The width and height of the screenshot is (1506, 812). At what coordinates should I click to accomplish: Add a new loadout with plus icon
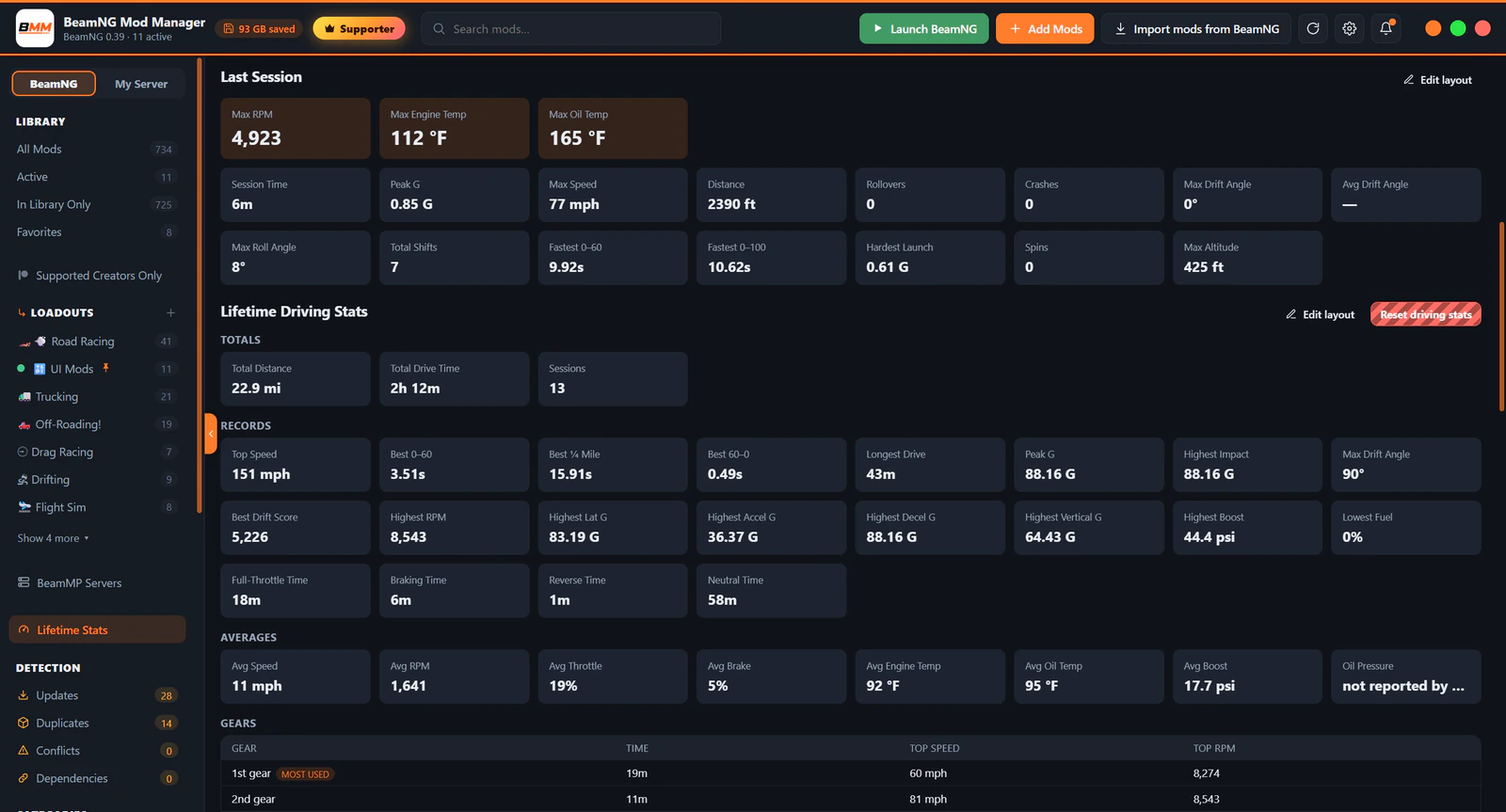point(170,312)
